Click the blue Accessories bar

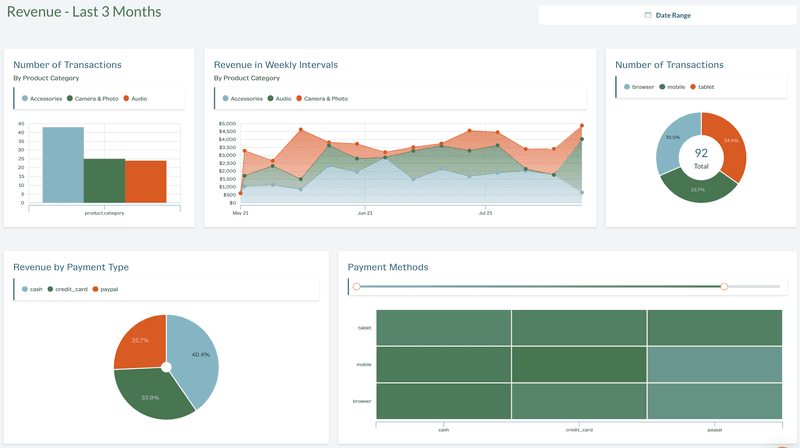63,165
